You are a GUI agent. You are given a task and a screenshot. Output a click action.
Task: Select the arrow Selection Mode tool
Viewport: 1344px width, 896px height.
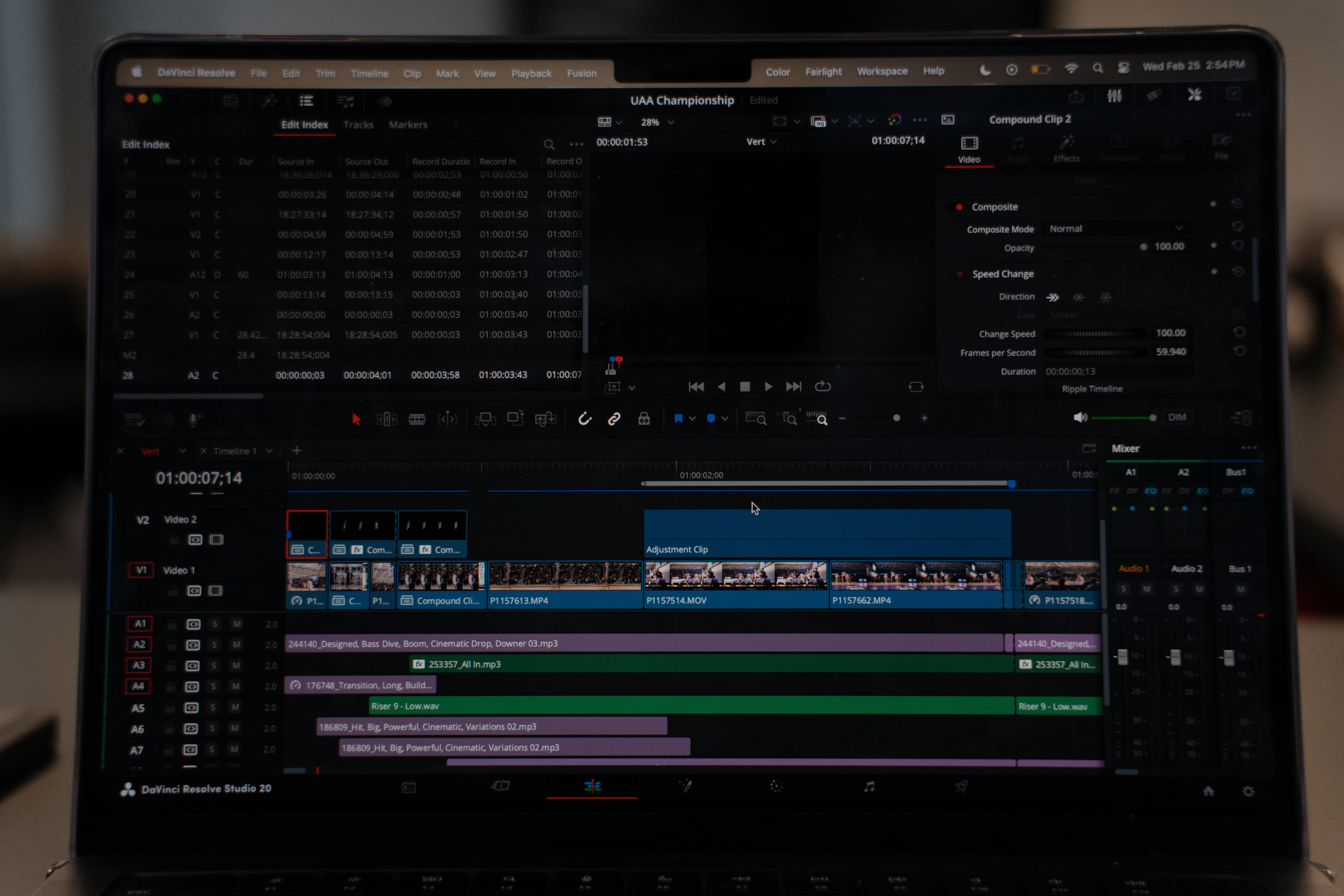[x=356, y=419]
